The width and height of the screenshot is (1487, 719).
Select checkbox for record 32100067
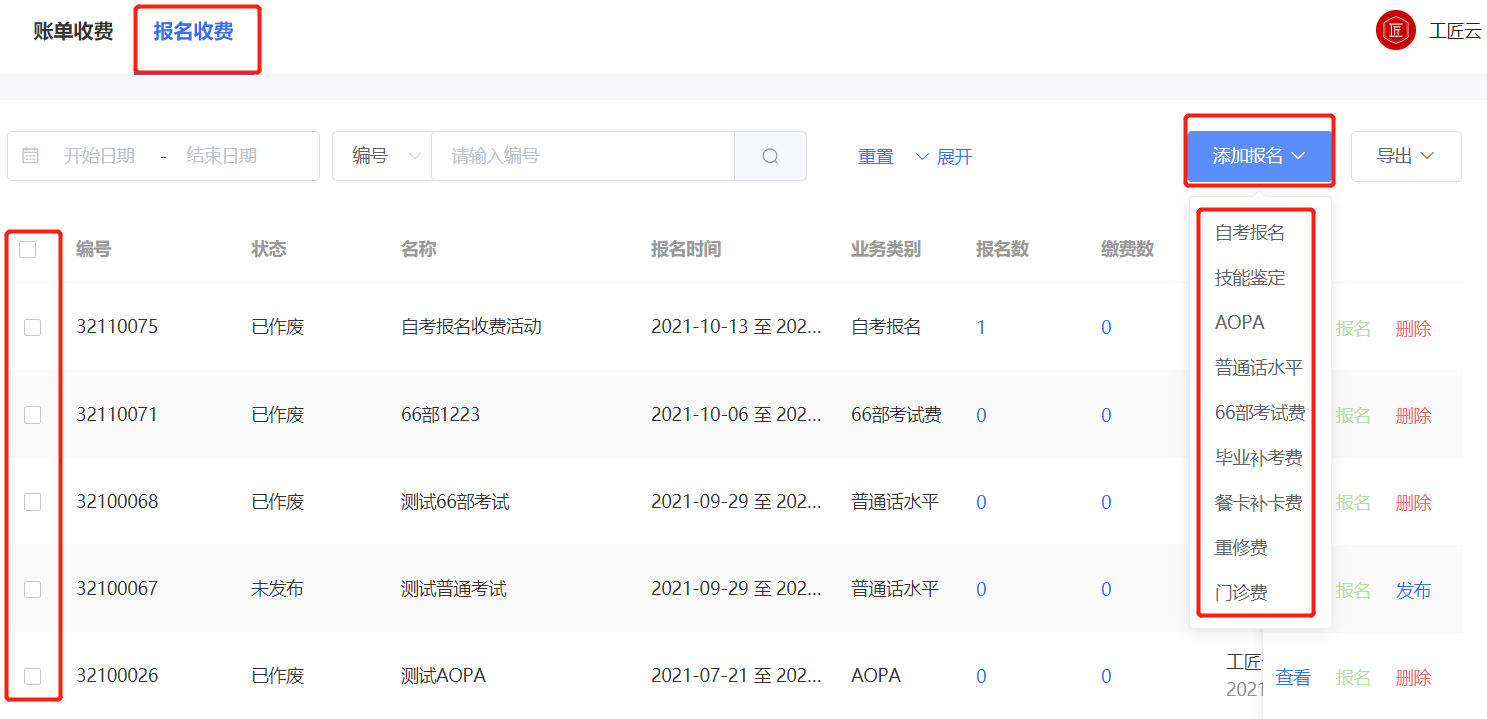(32, 589)
